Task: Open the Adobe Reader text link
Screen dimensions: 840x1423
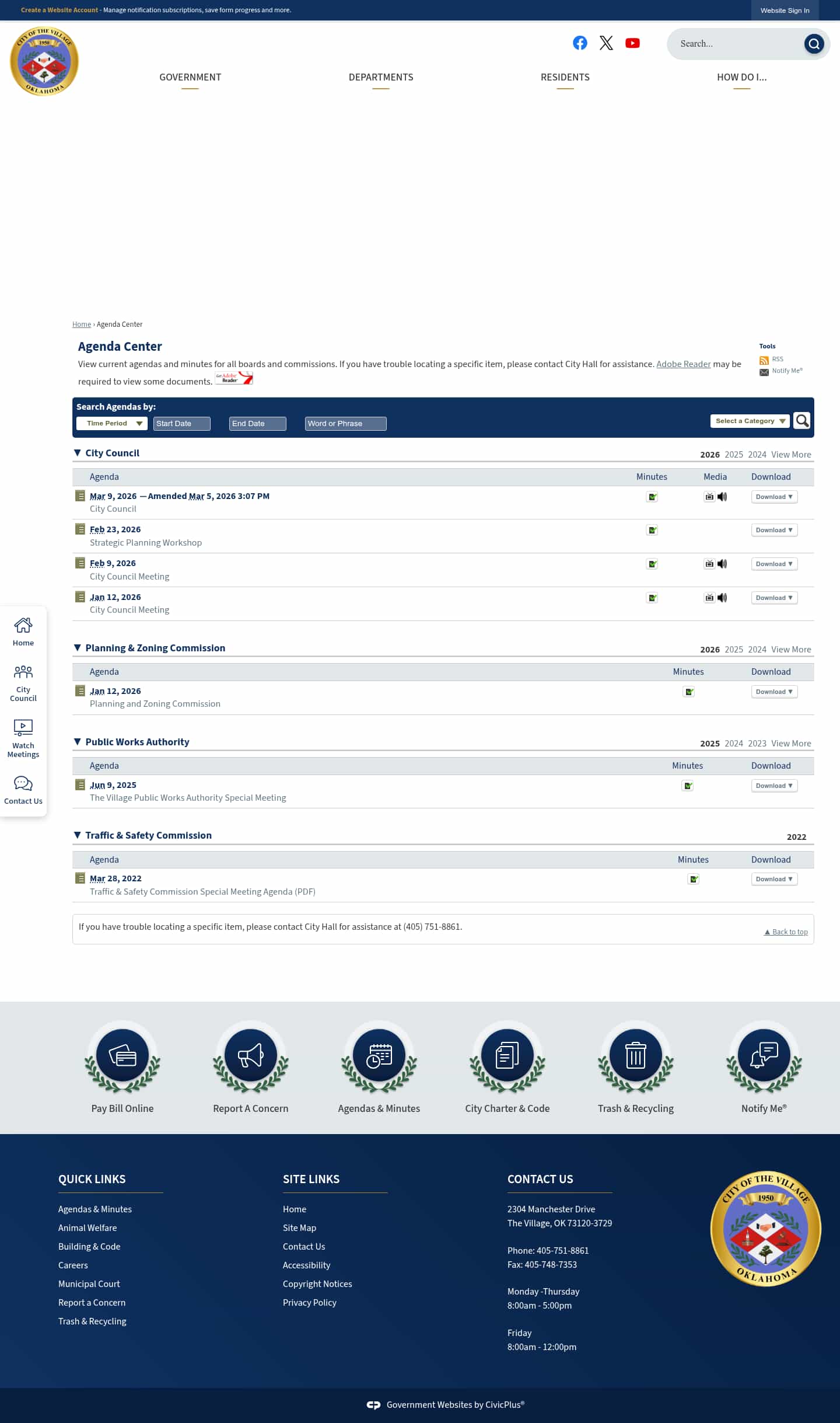Action: (683, 364)
